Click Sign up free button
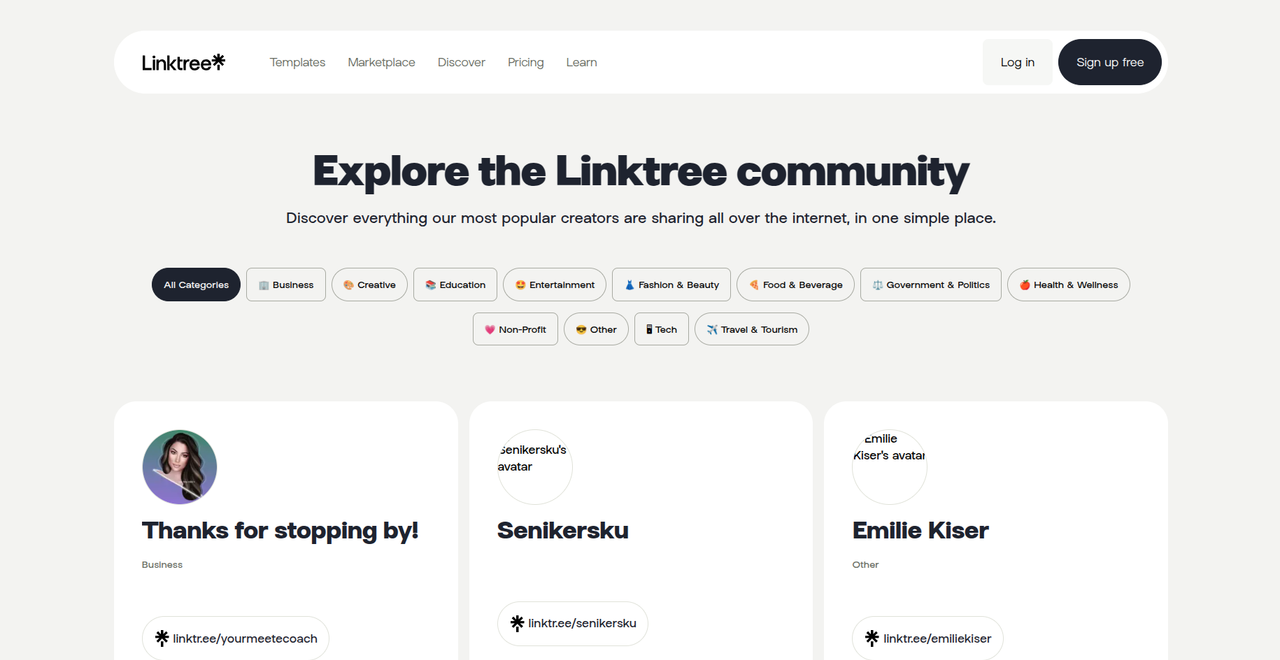1280x660 pixels. [x=1110, y=62]
